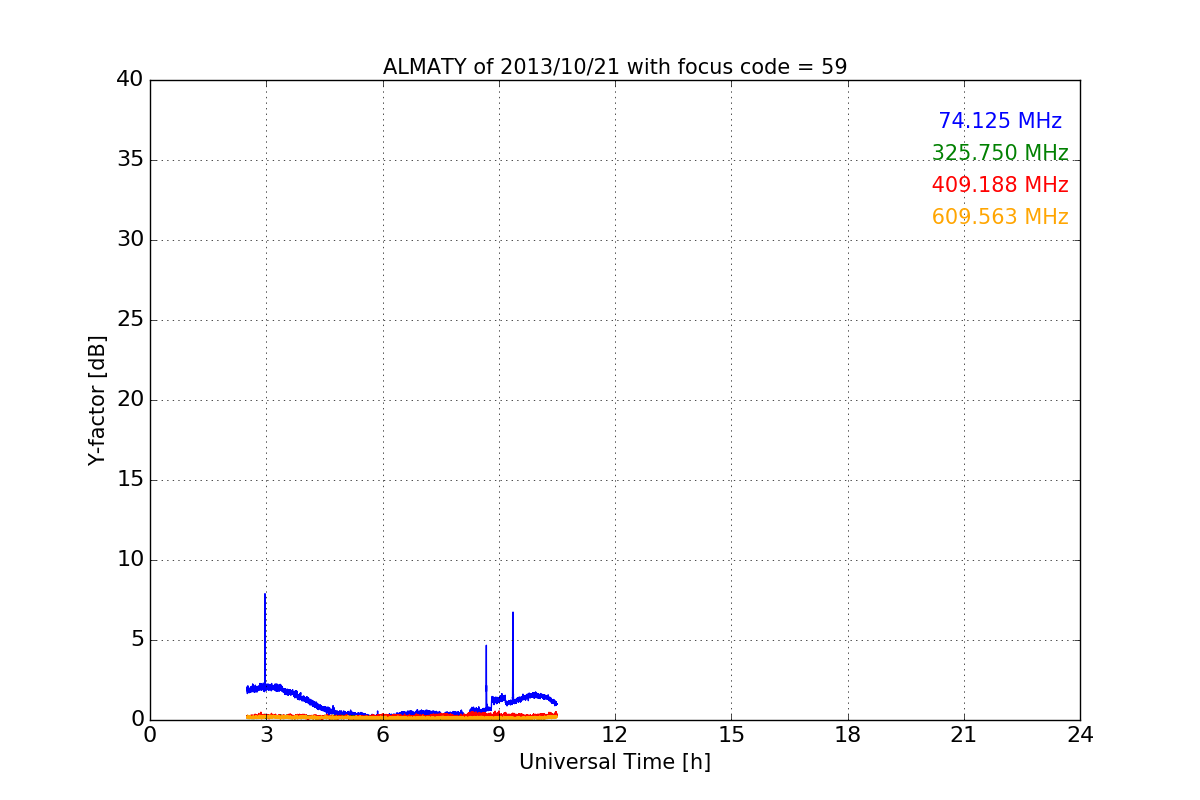Click the blue spike just after 9h

[513, 656]
